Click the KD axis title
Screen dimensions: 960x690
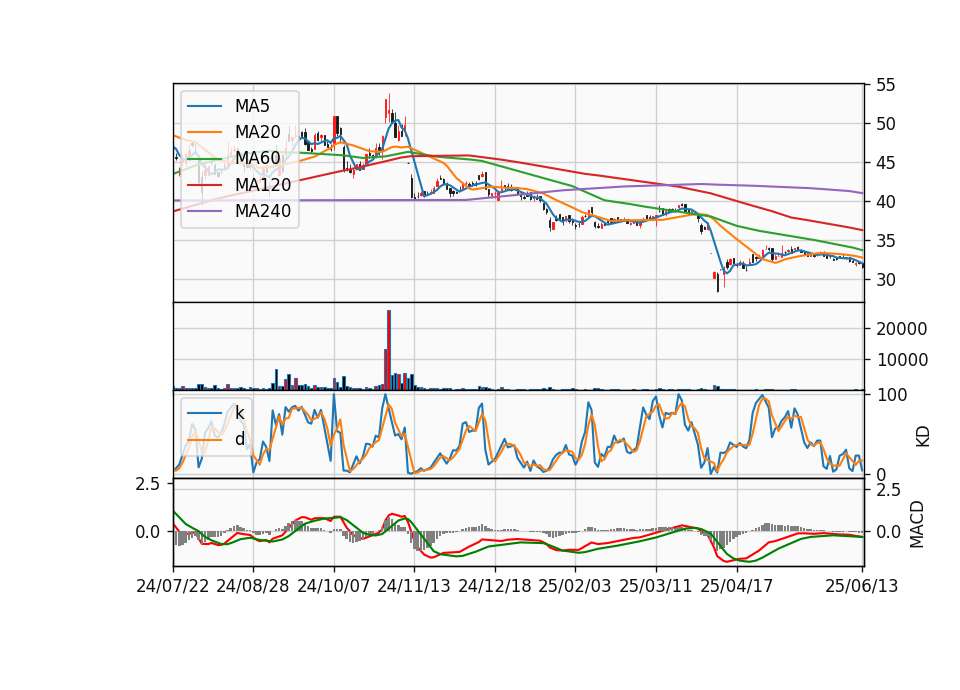pos(922,437)
